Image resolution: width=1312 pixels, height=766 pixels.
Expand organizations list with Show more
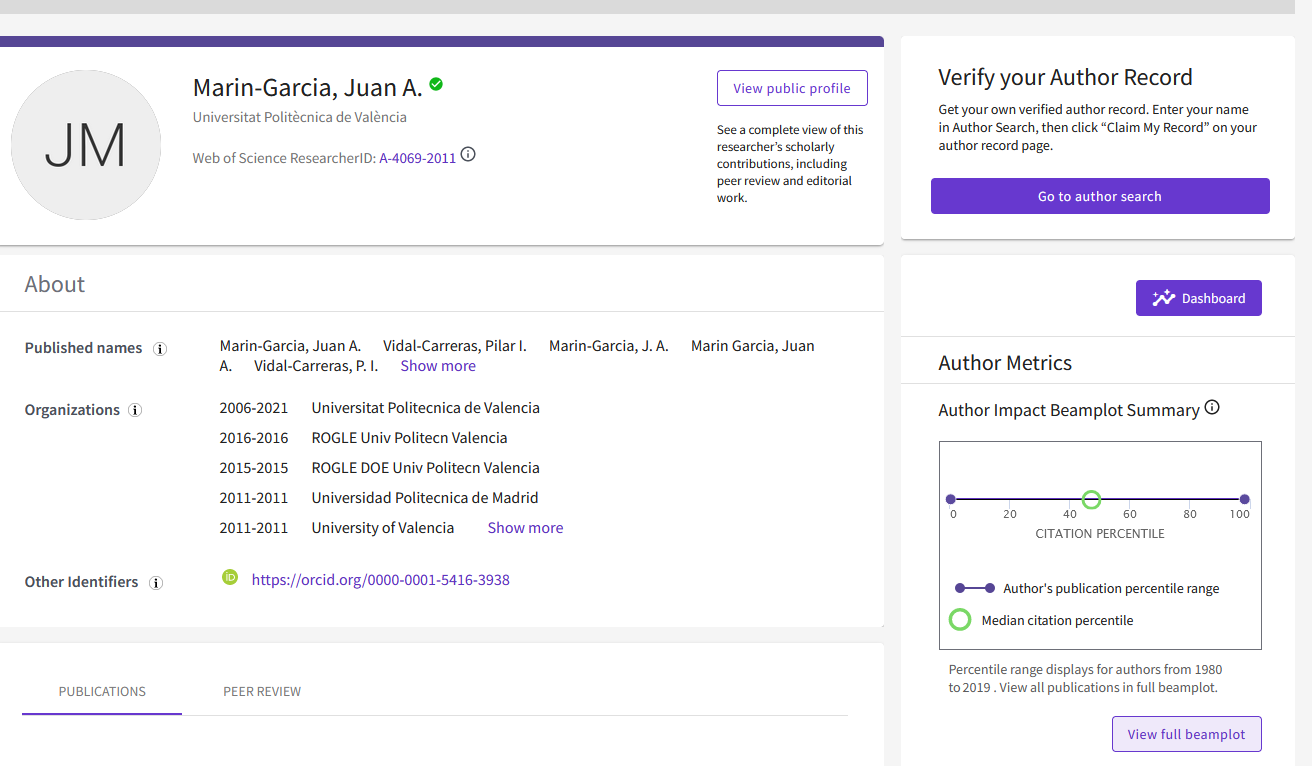click(525, 528)
